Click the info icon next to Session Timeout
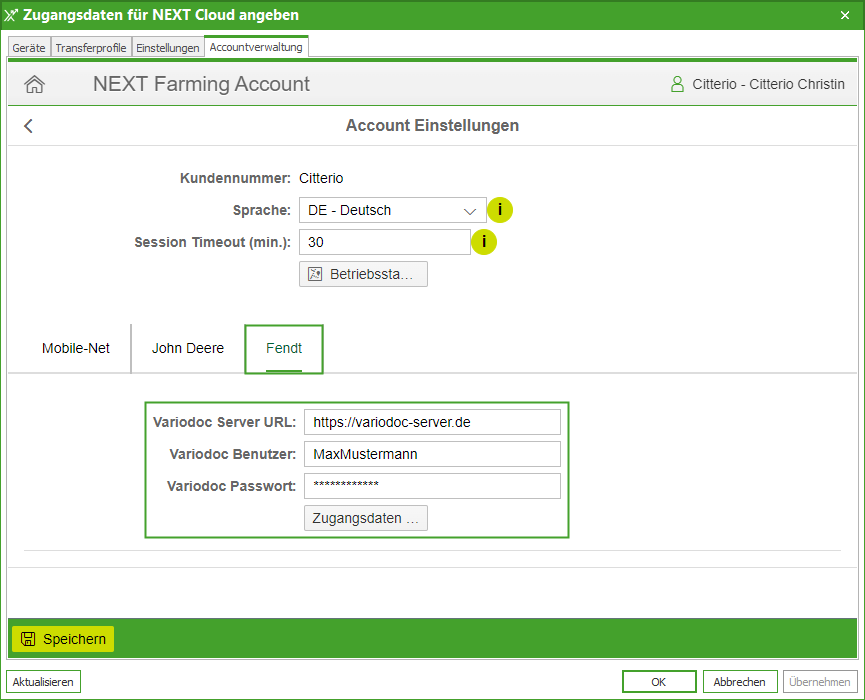The height and width of the screenshot is (700, 865). click(484, 242)
